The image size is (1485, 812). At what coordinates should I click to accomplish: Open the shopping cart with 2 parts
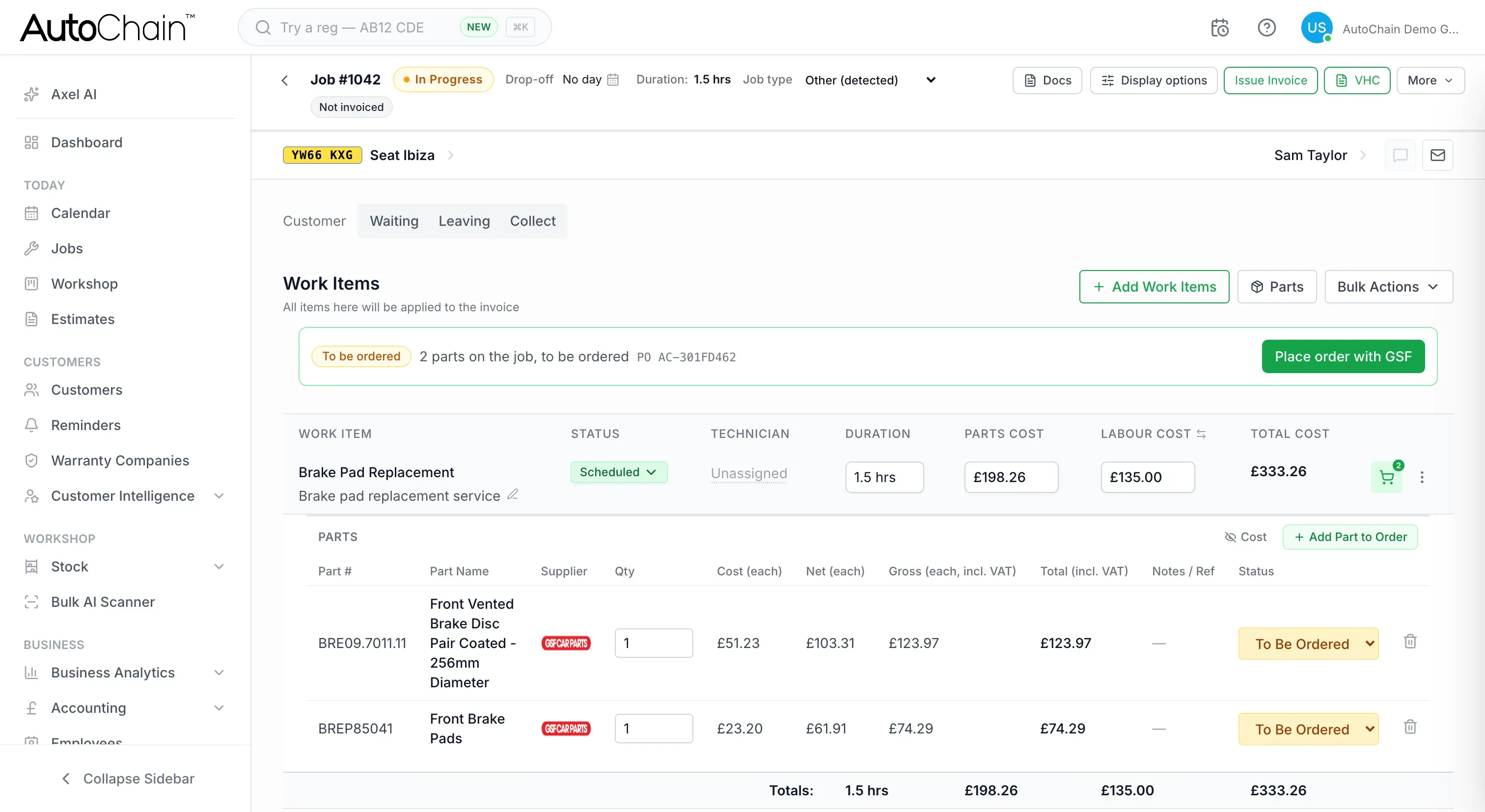[1387, 477]
